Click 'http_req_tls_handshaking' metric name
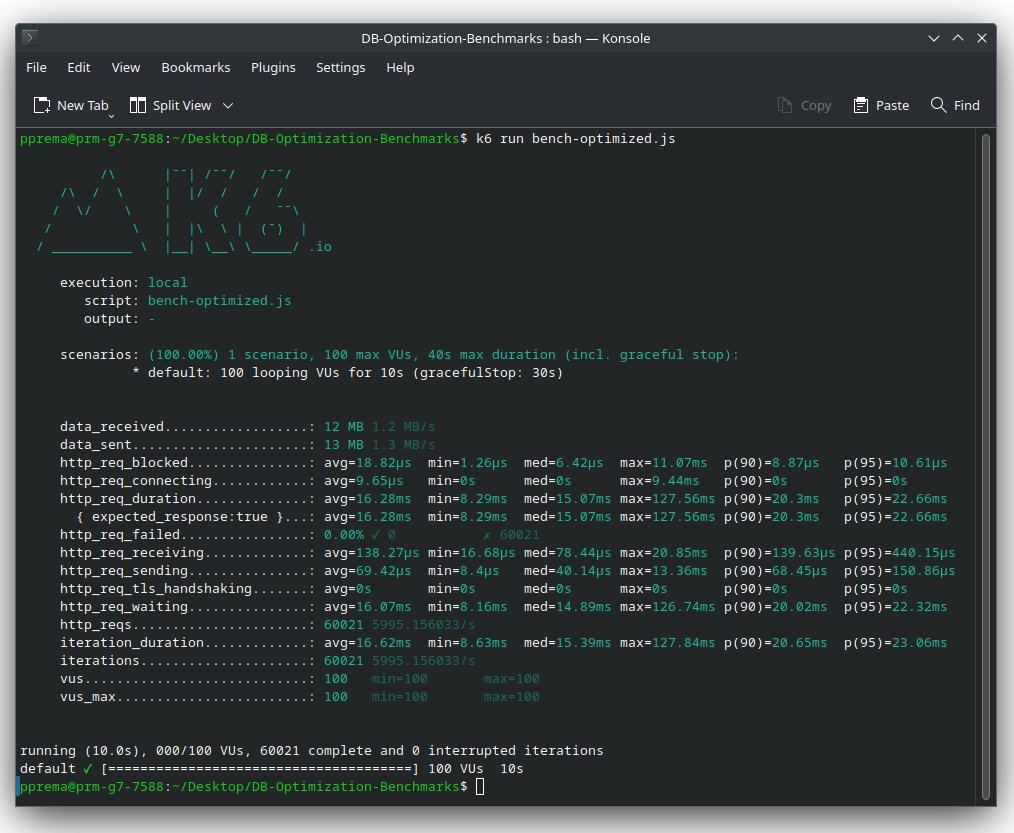 (156, 589)
